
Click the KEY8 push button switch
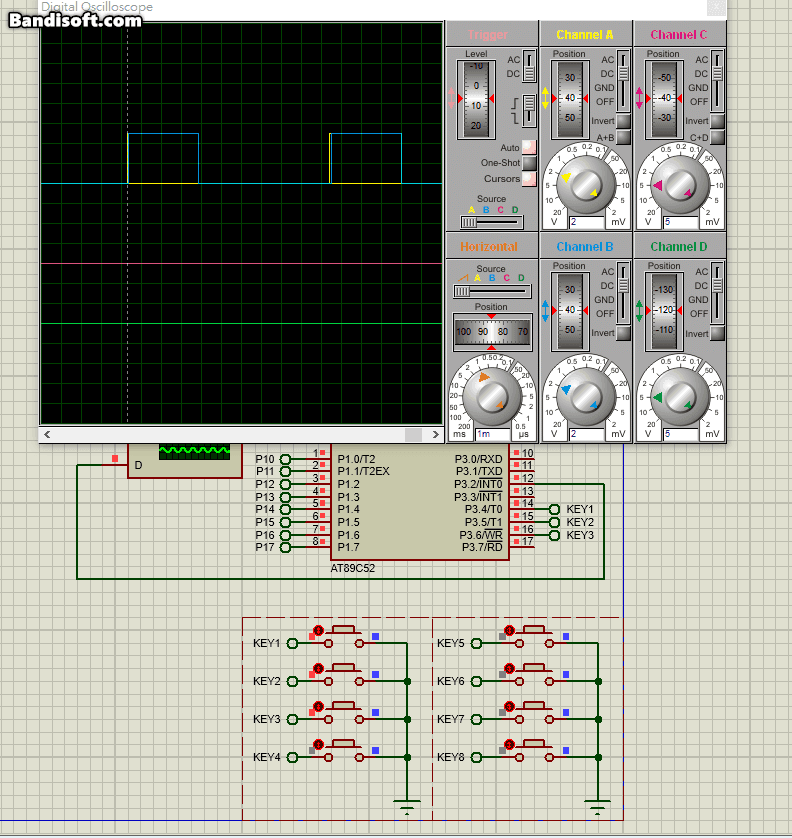point(534,751)
